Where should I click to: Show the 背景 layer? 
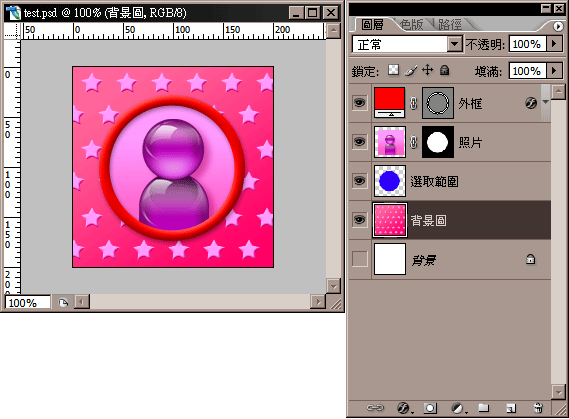tap(360, 259)
